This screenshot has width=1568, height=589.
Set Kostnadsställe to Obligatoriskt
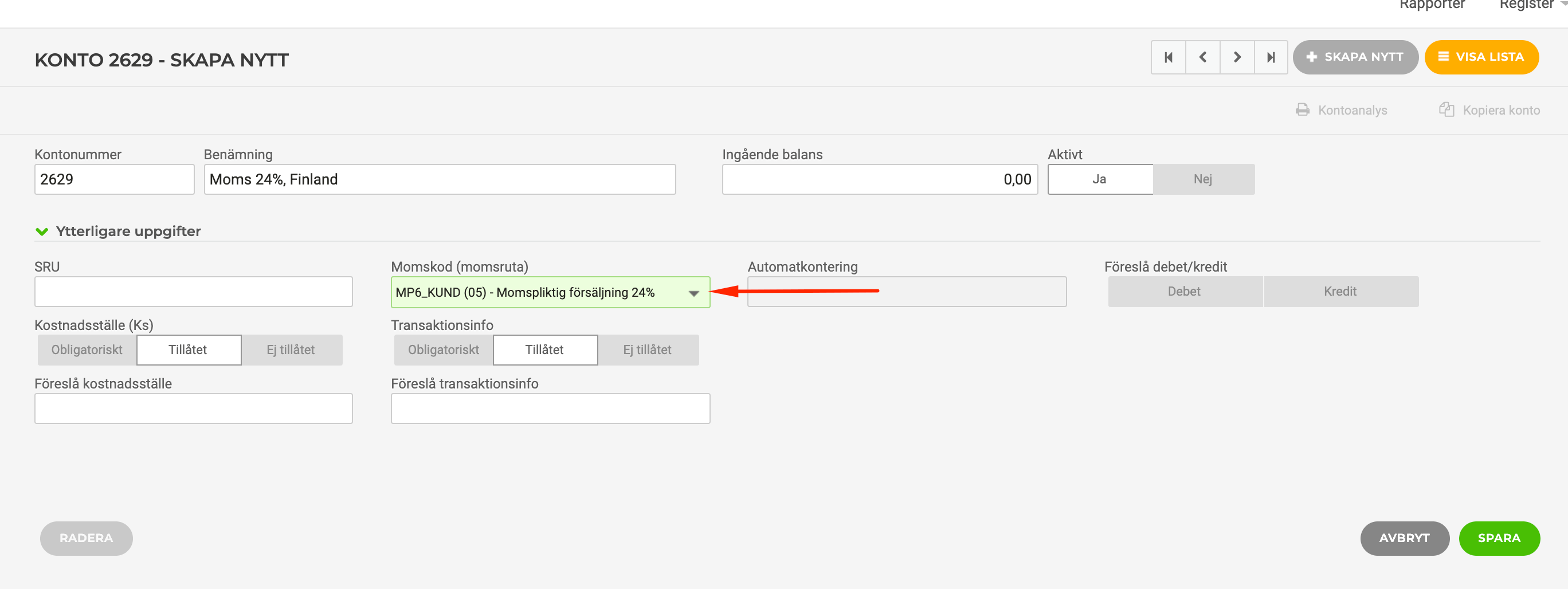point(87,350)
